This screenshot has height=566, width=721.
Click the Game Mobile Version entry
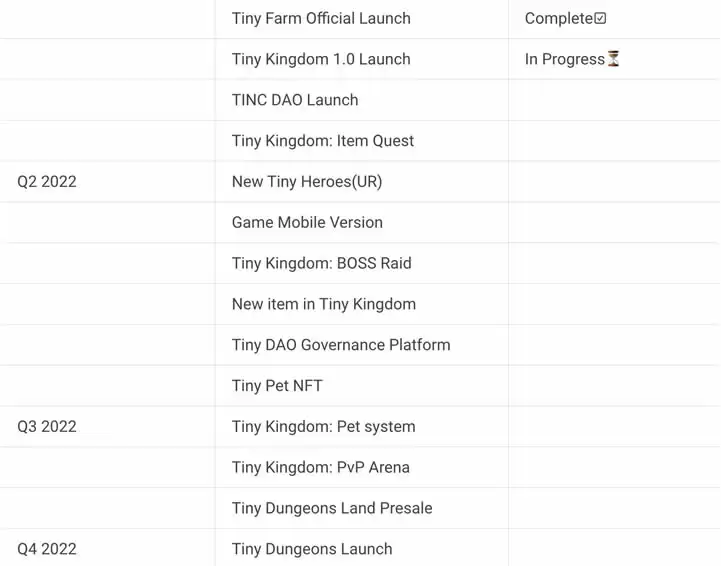tap(307, 223)
